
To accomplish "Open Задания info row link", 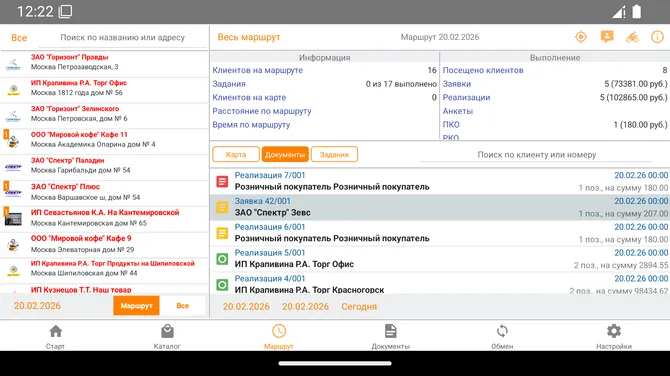I will [x=325, y=84].
